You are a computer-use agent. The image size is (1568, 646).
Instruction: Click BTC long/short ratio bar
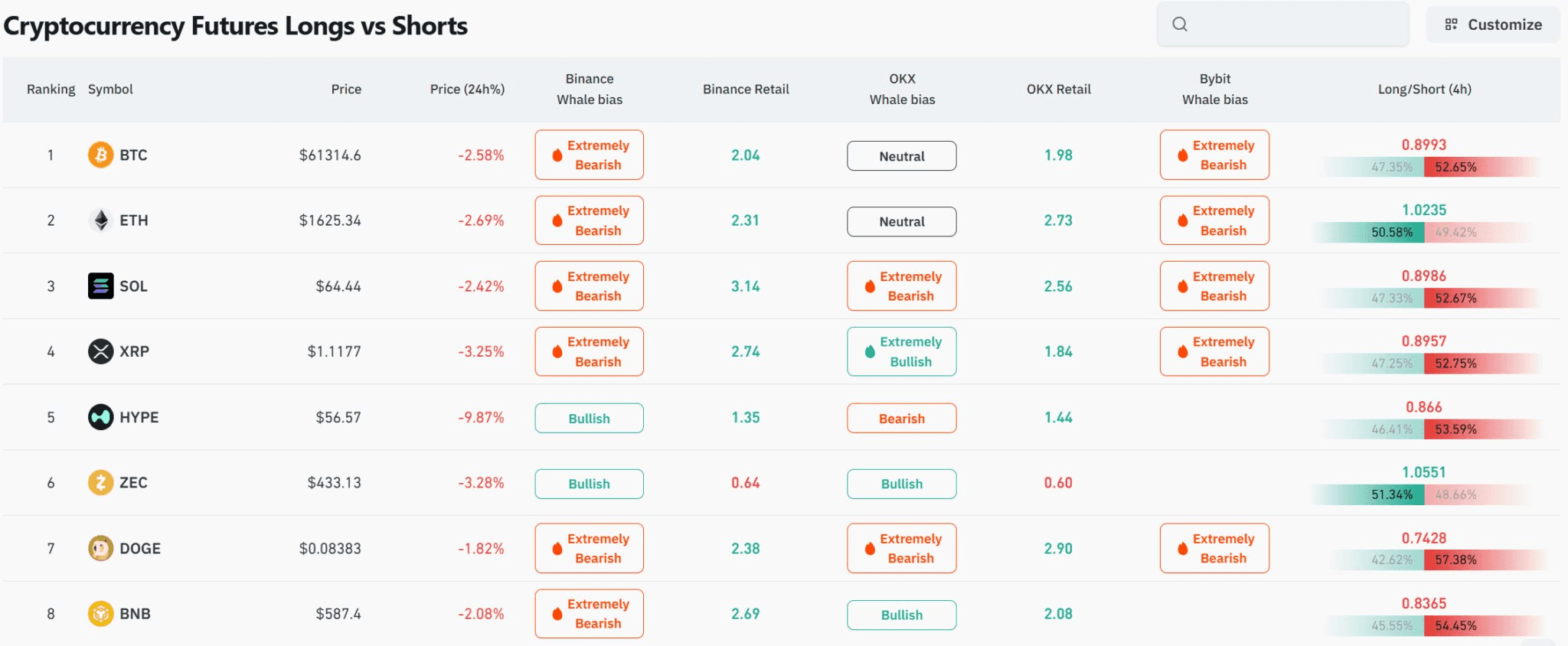[x=1424, y=167]
